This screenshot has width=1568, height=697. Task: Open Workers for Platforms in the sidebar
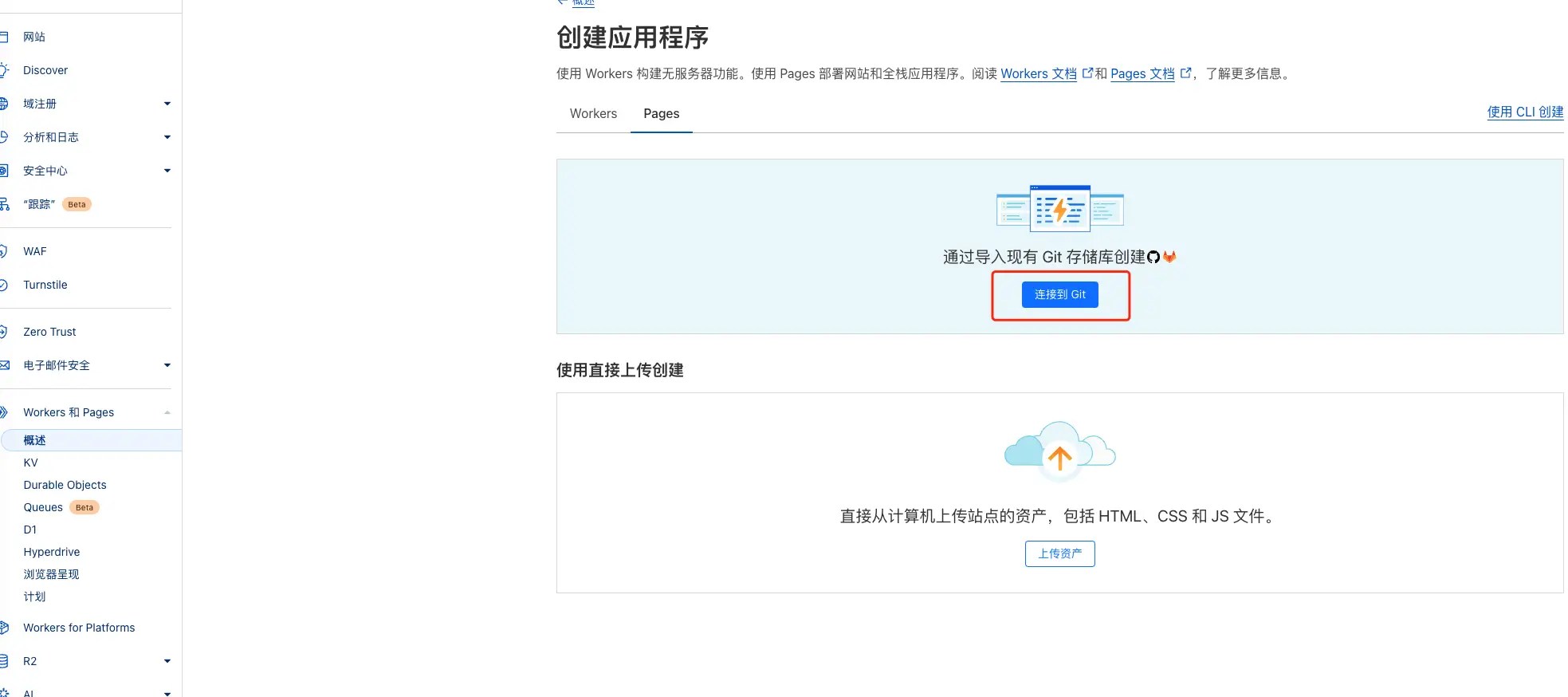(79, 628)
